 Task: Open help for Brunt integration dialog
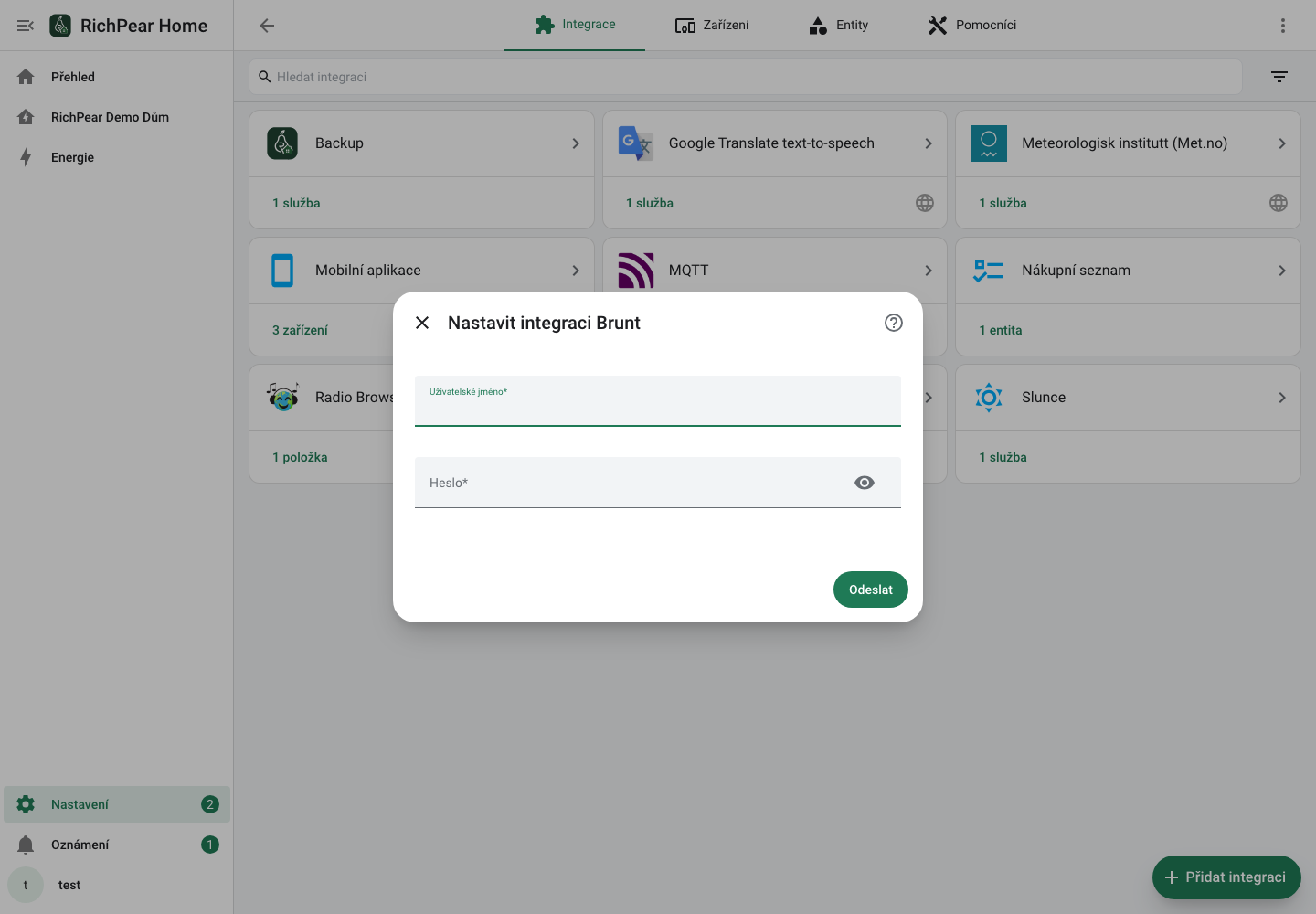pos(894,323)
